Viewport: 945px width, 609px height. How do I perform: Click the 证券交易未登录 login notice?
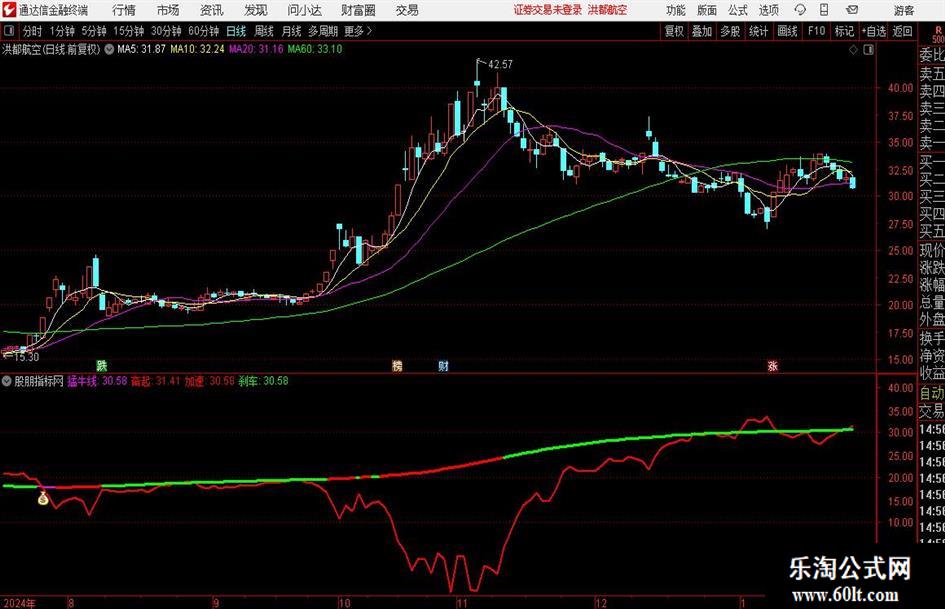[548, 10]
